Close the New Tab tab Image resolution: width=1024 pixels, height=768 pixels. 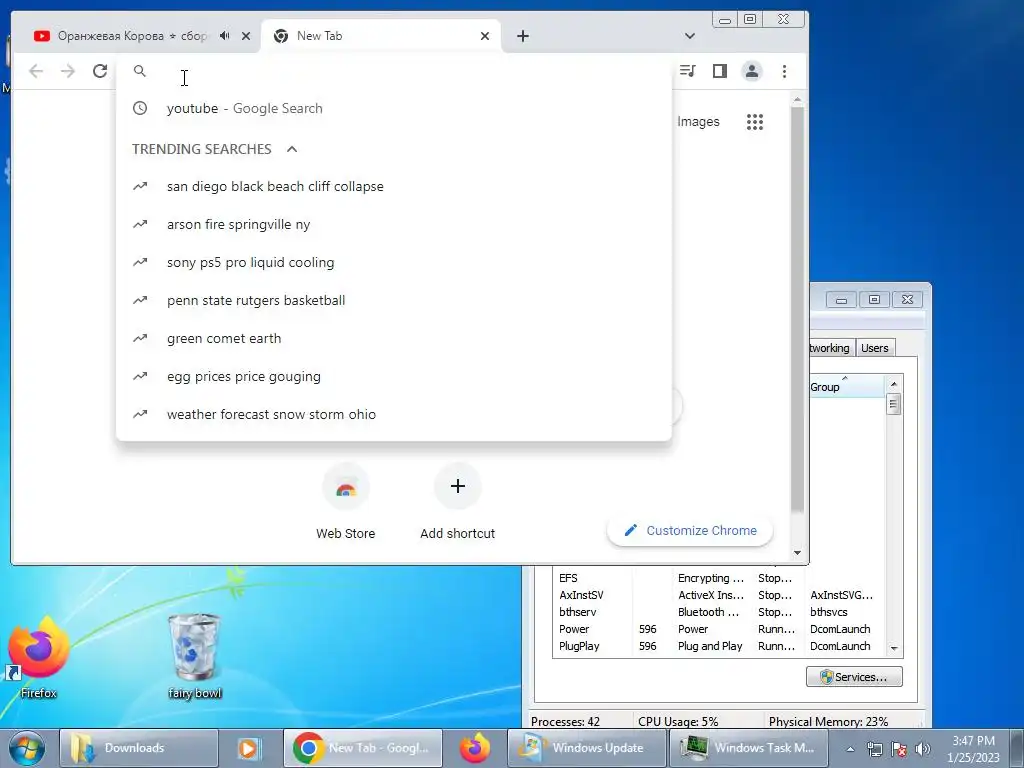click(x=485, y=36)
